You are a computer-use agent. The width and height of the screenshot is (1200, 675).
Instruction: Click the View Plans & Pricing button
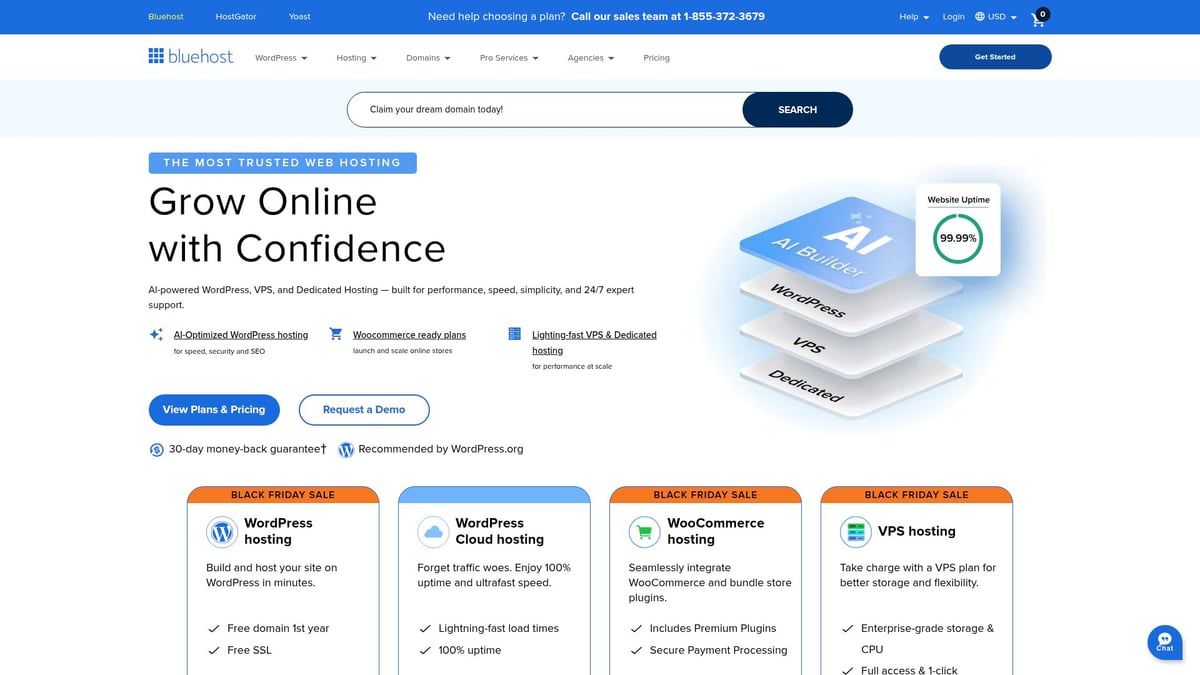coord(213,410)
